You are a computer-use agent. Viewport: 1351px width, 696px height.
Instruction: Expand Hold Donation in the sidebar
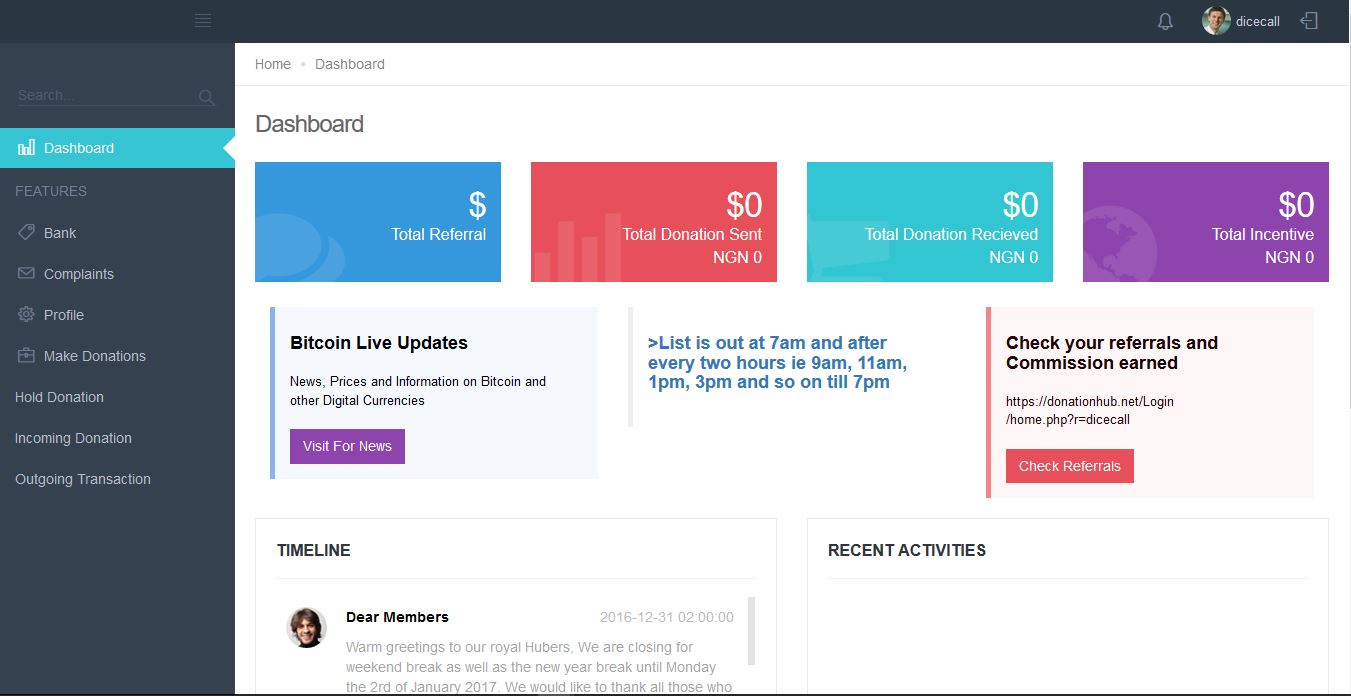coord(59,397)
